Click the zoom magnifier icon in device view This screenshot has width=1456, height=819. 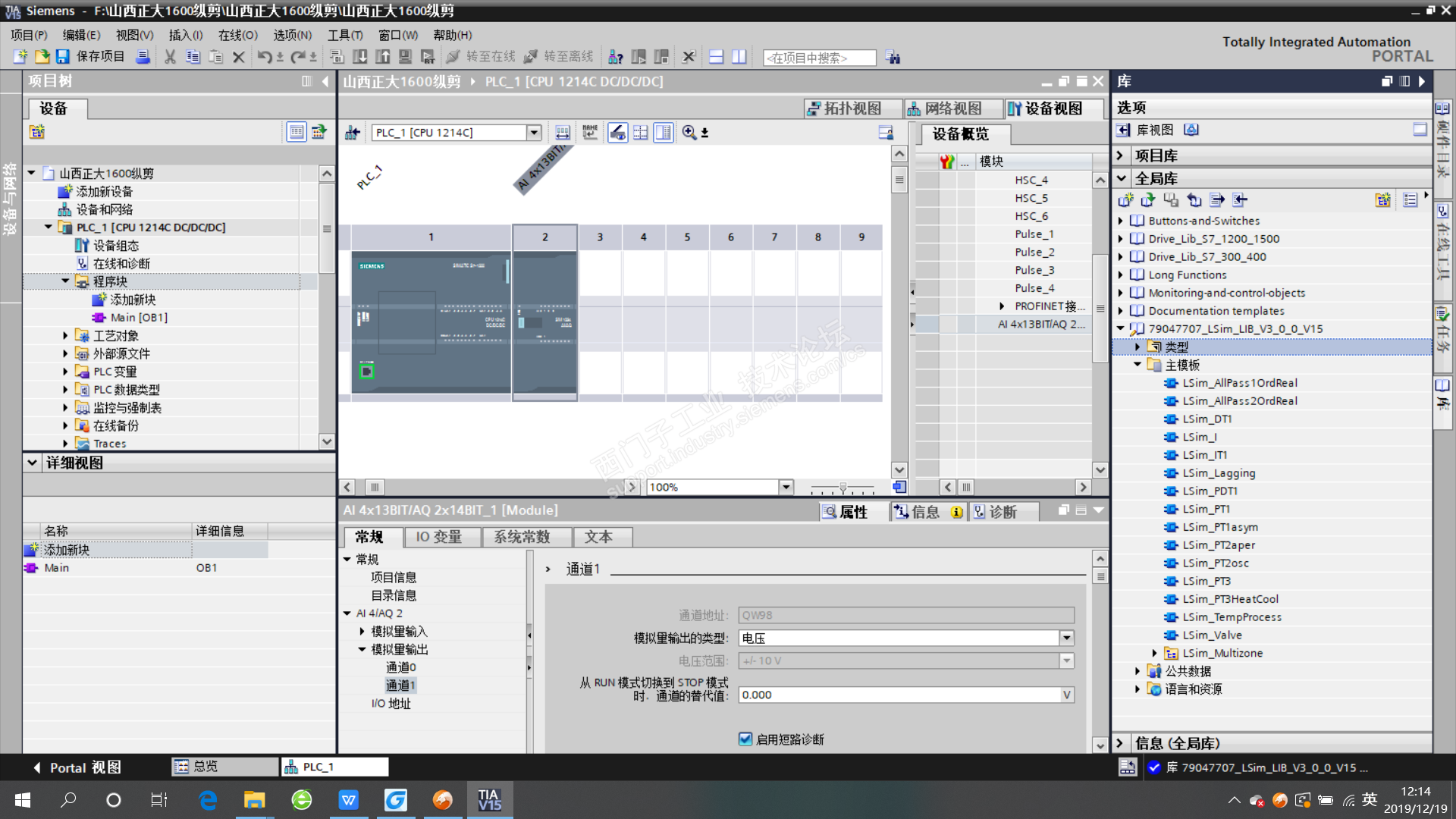pyautogui.click(x=689, y=133)
